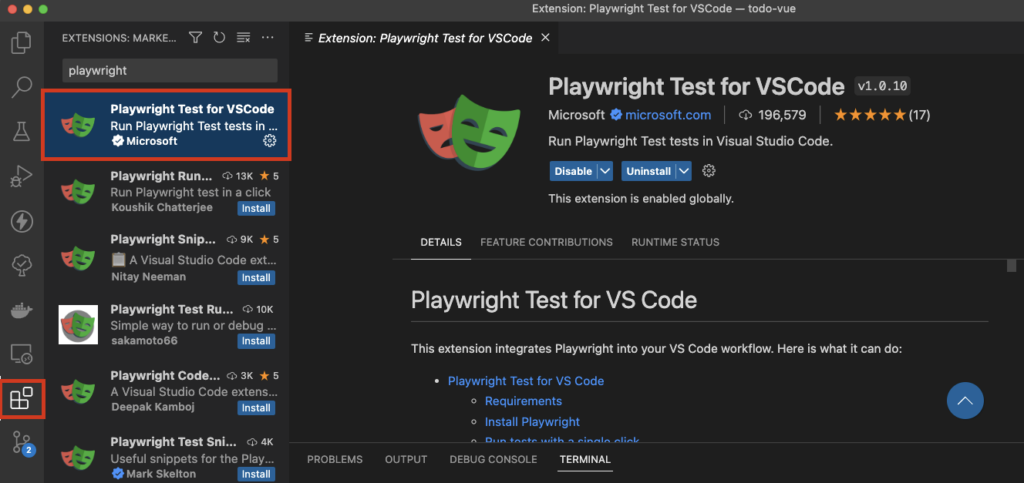1024x483 pixels.
Task: Refresh the extensions list
Action: pos(219,38)
